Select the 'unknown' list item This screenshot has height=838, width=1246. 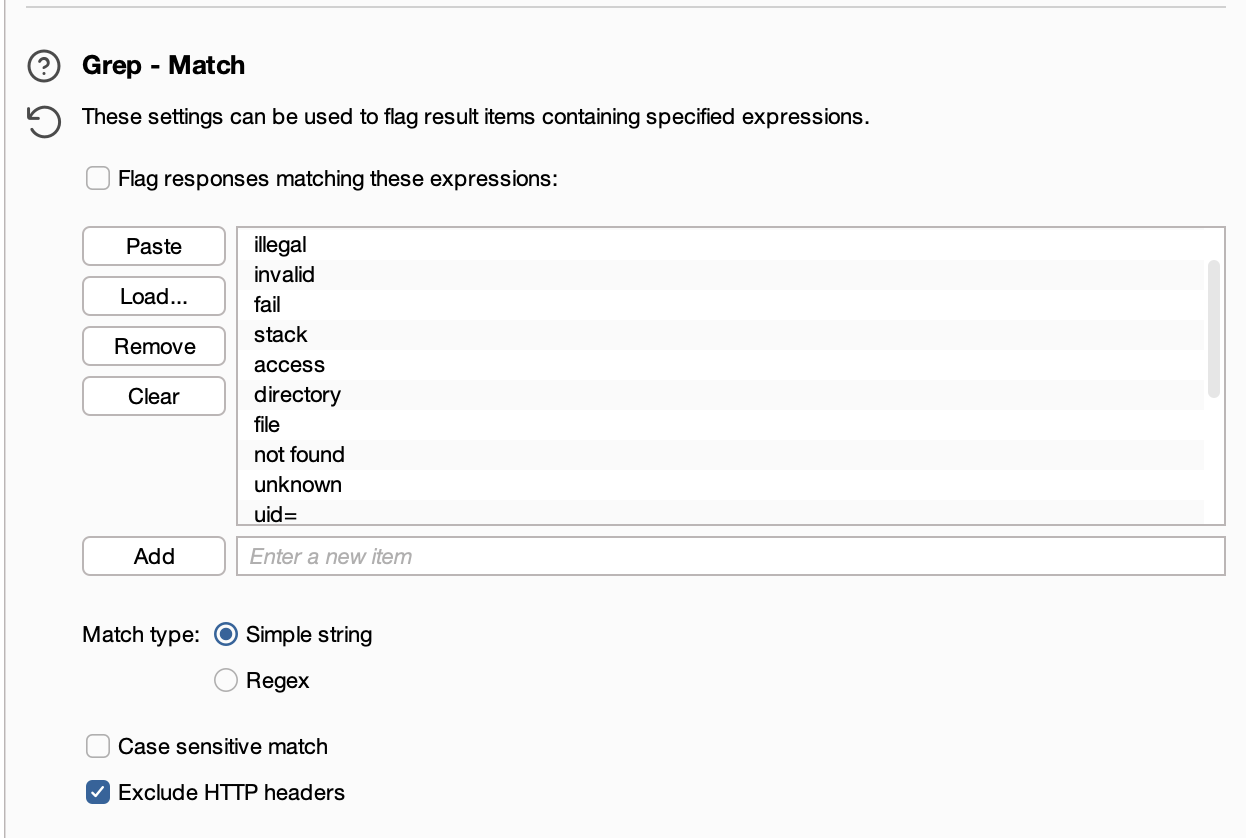click(x=298, y=485)
